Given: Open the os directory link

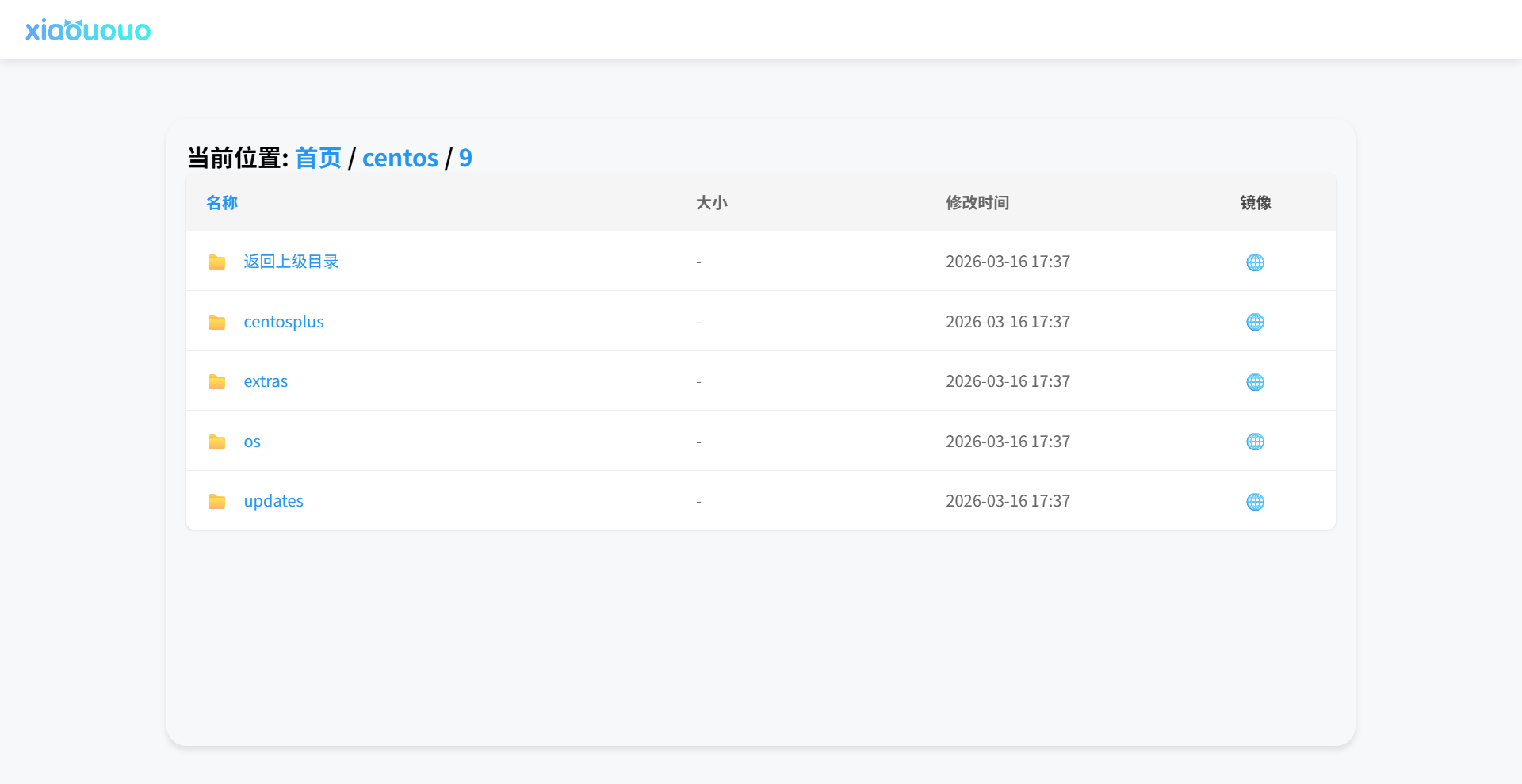Looking at the screenshot, I should coord(252,442).
